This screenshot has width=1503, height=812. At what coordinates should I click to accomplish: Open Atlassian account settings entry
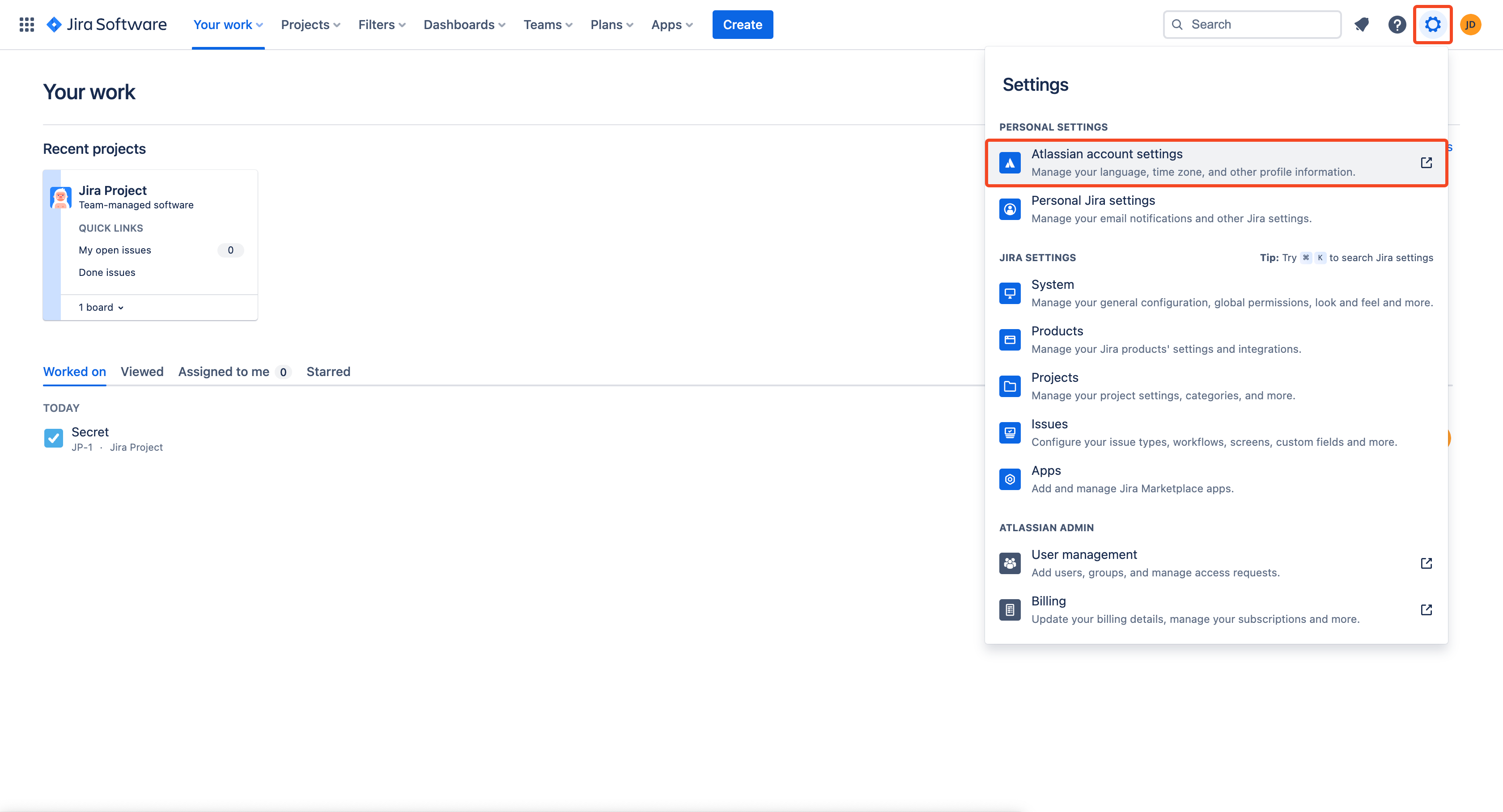tap(1216, 163)
